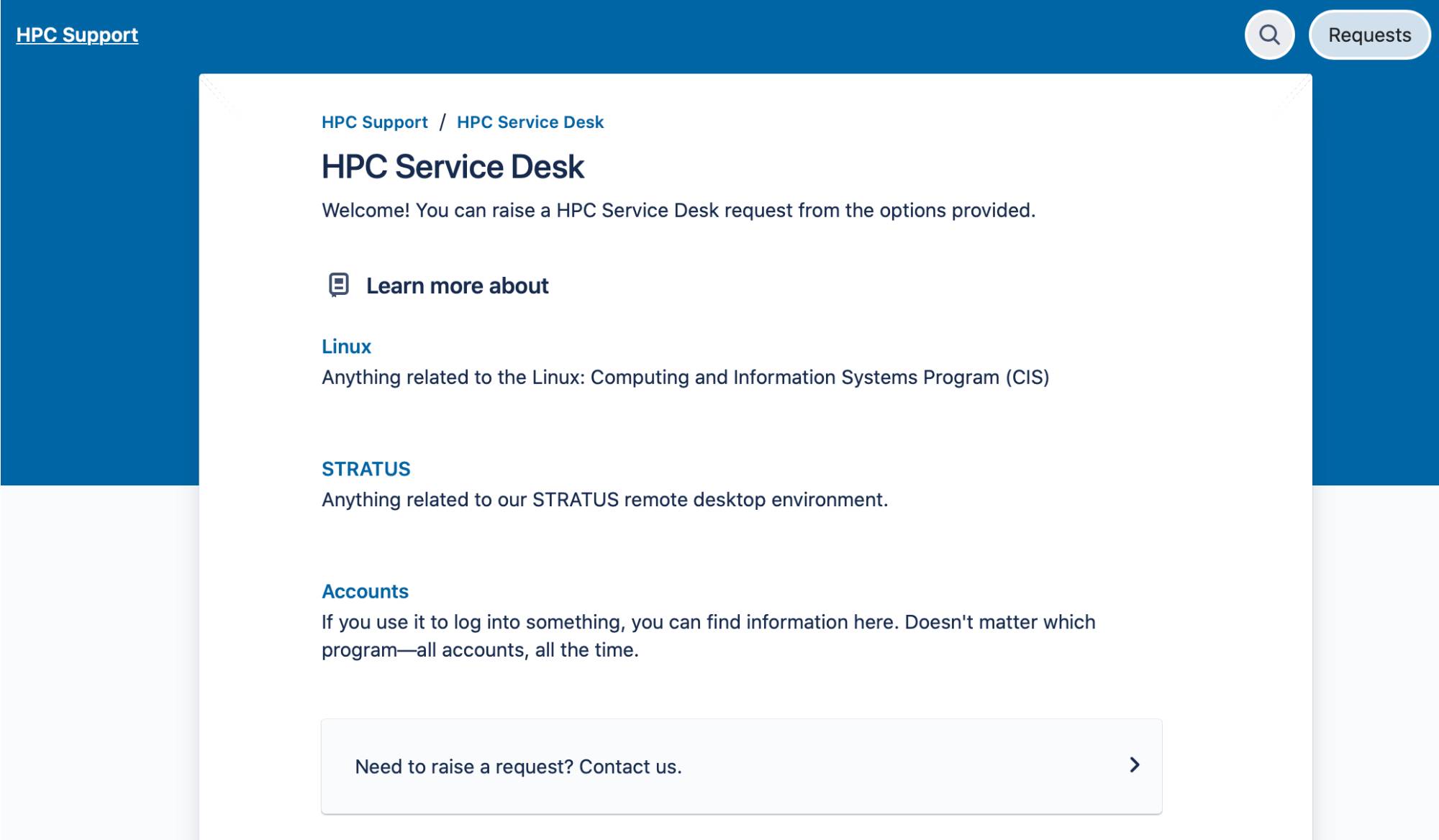
Task: Click the HPC Service Desk page heading
Action: [453, 167]
